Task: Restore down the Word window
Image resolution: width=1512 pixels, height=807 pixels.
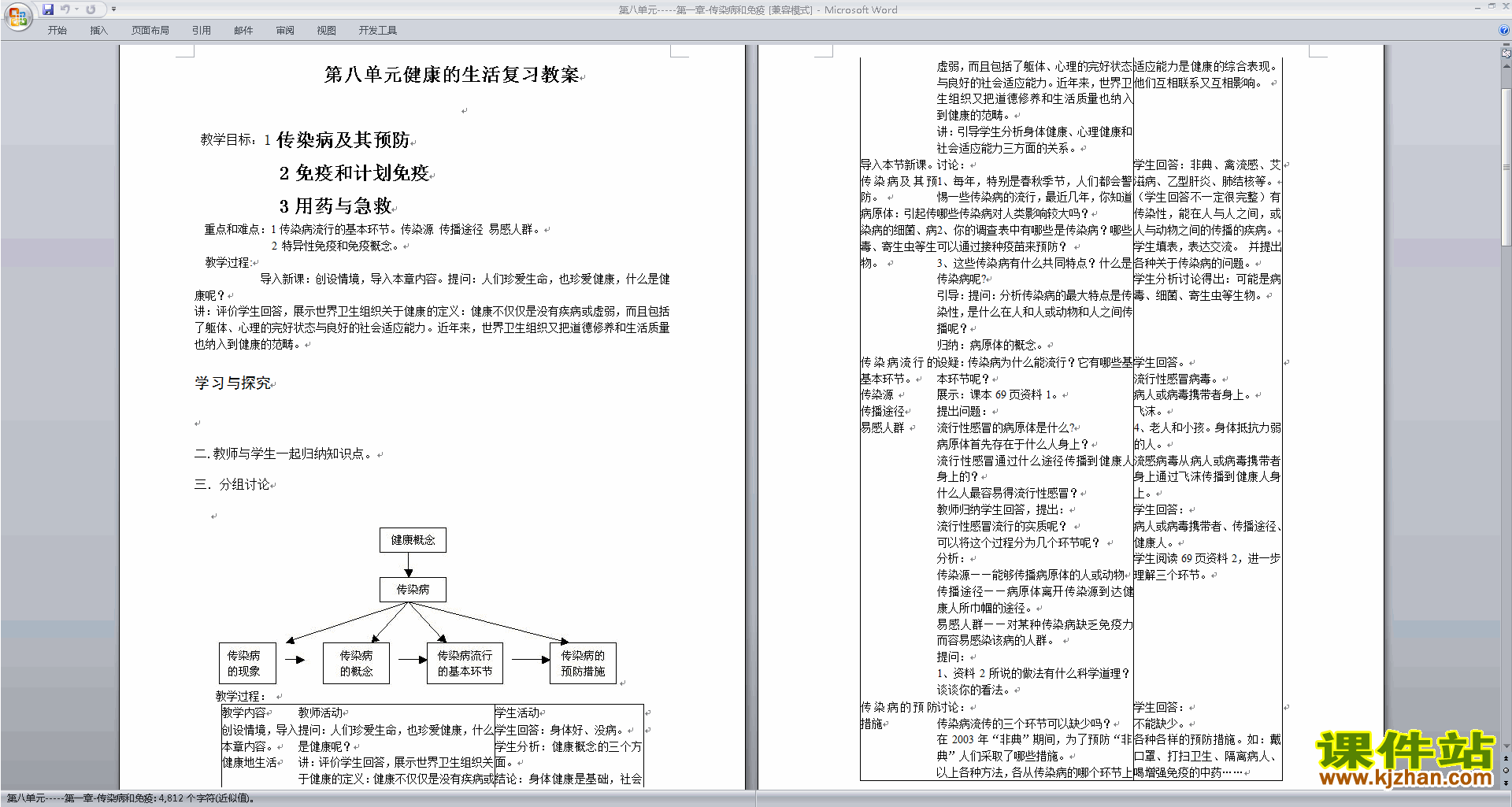Action: pos(1492,6)
